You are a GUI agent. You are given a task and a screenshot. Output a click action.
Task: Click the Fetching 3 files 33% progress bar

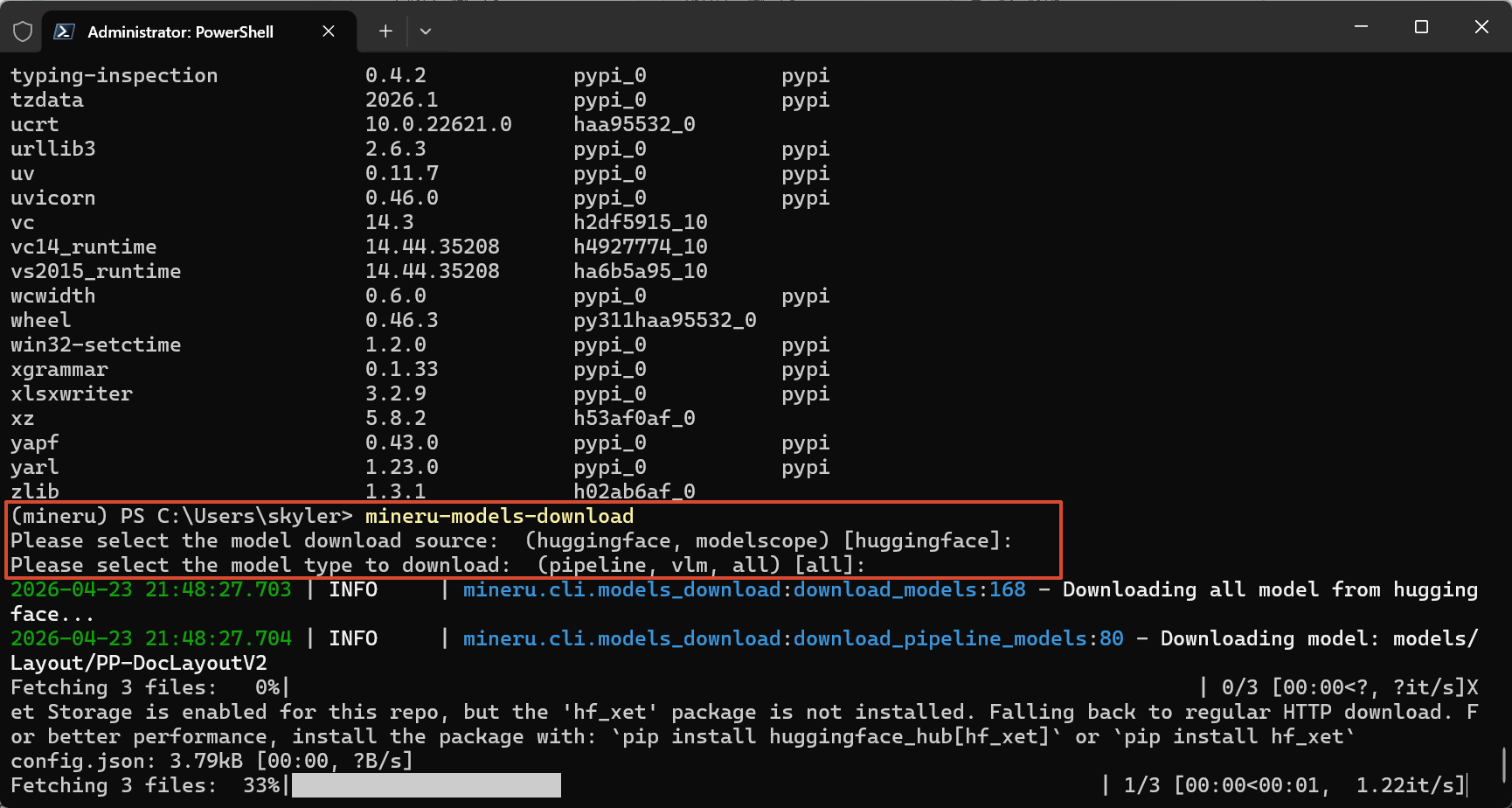click(427, 785)
